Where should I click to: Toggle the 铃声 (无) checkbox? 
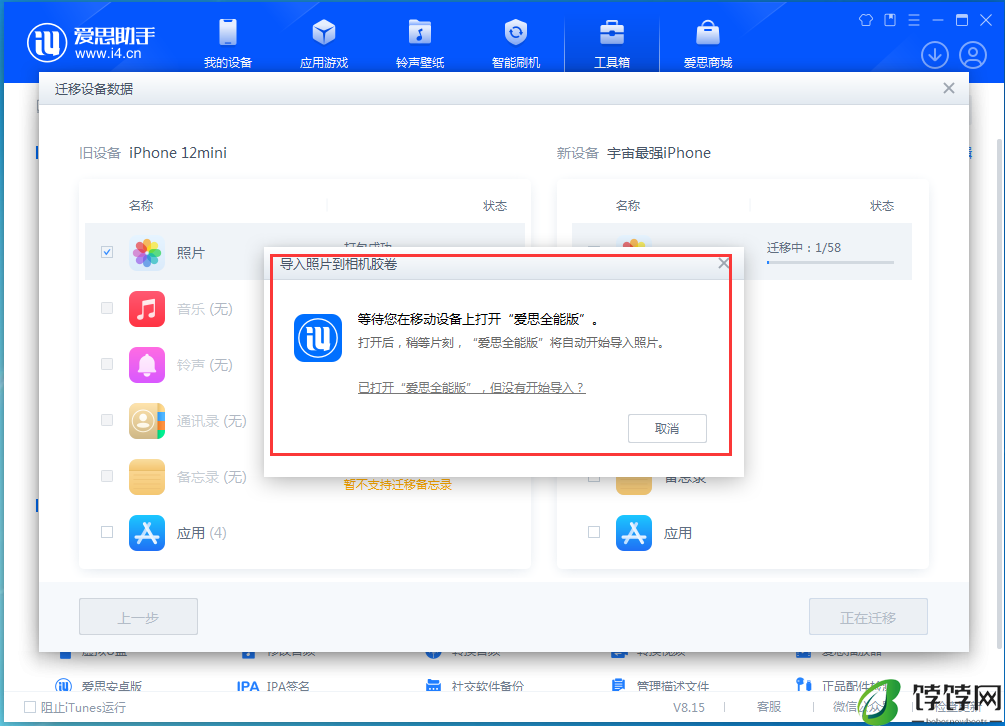pyautogui.click(x=107, y=364)
